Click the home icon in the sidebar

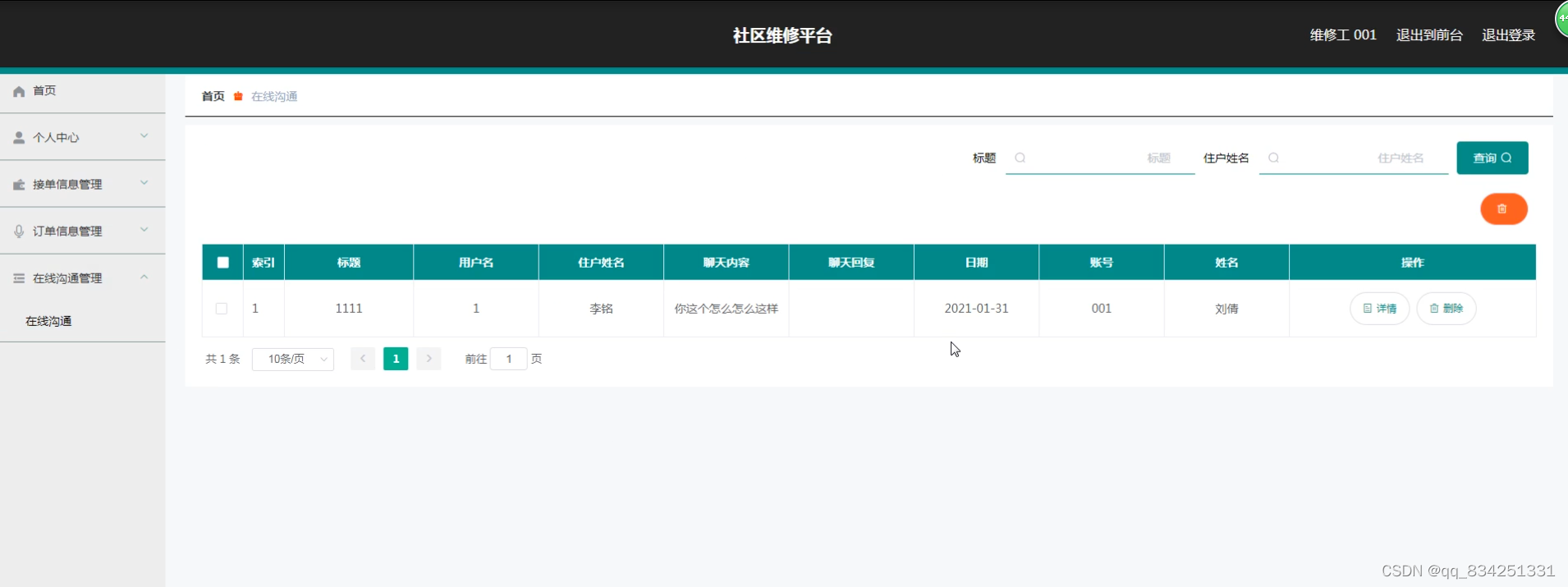pyautogui.click(x=19, y=91)
